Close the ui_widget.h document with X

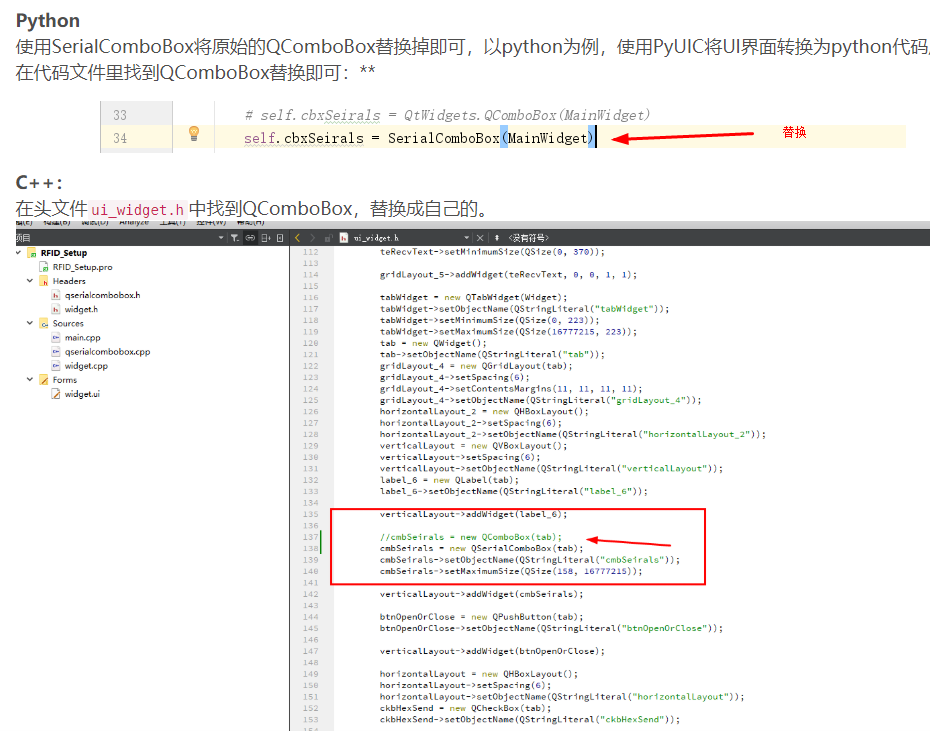point(480,238)
